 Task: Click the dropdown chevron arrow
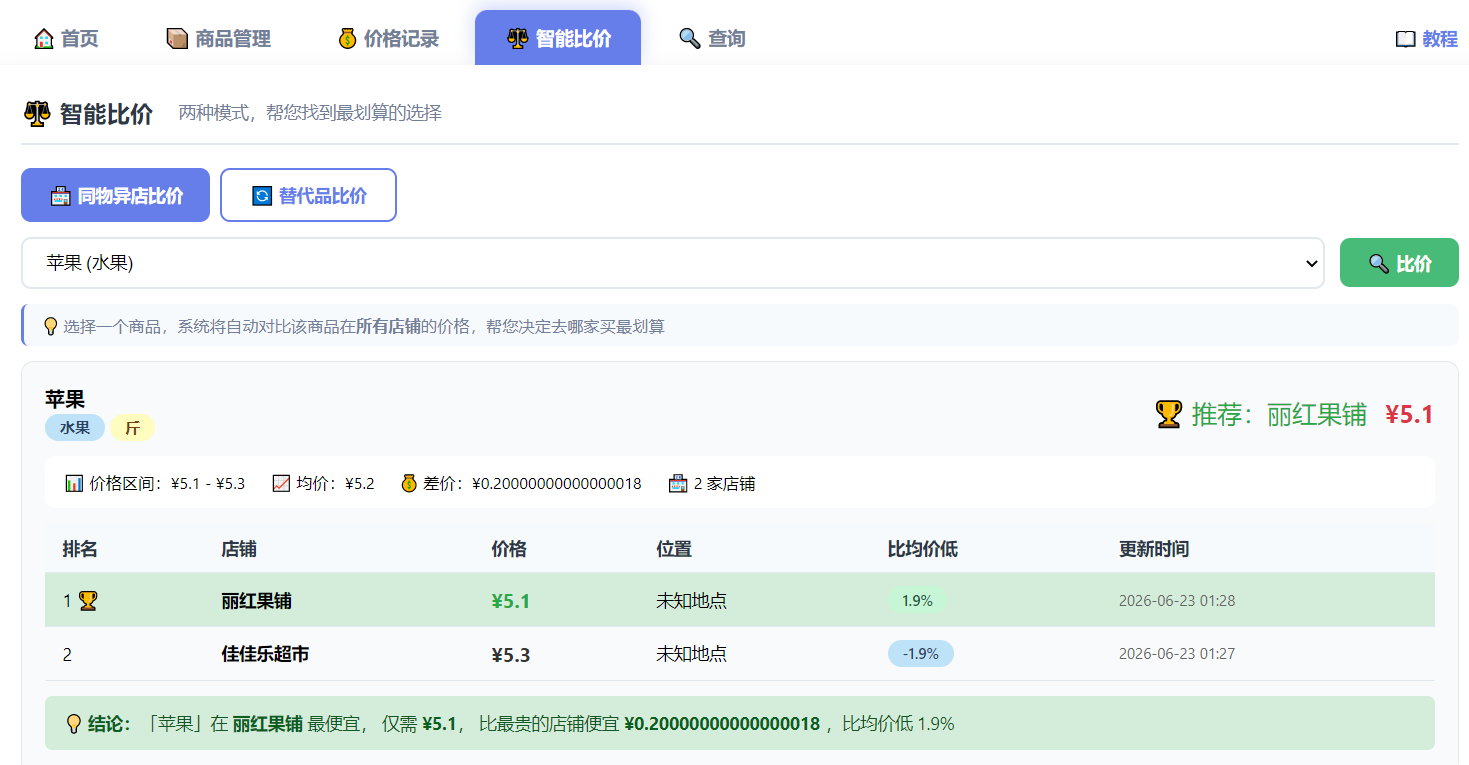(x=1311, y=264)
